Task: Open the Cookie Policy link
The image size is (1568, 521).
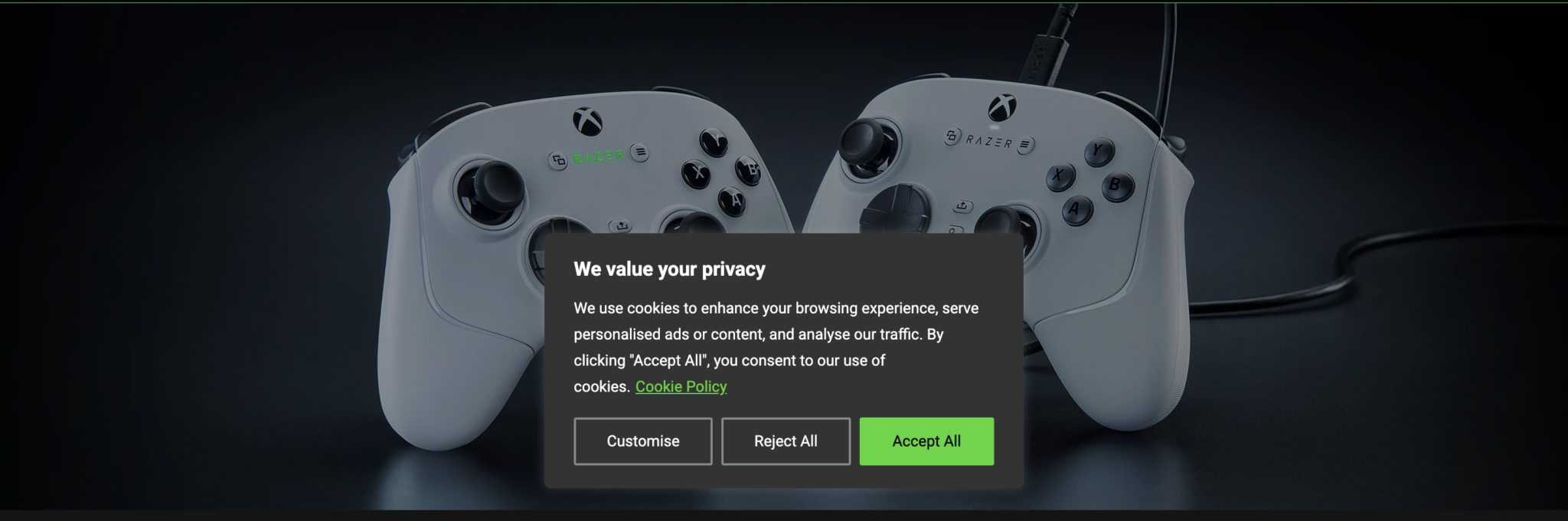Action: coord(681,386)
